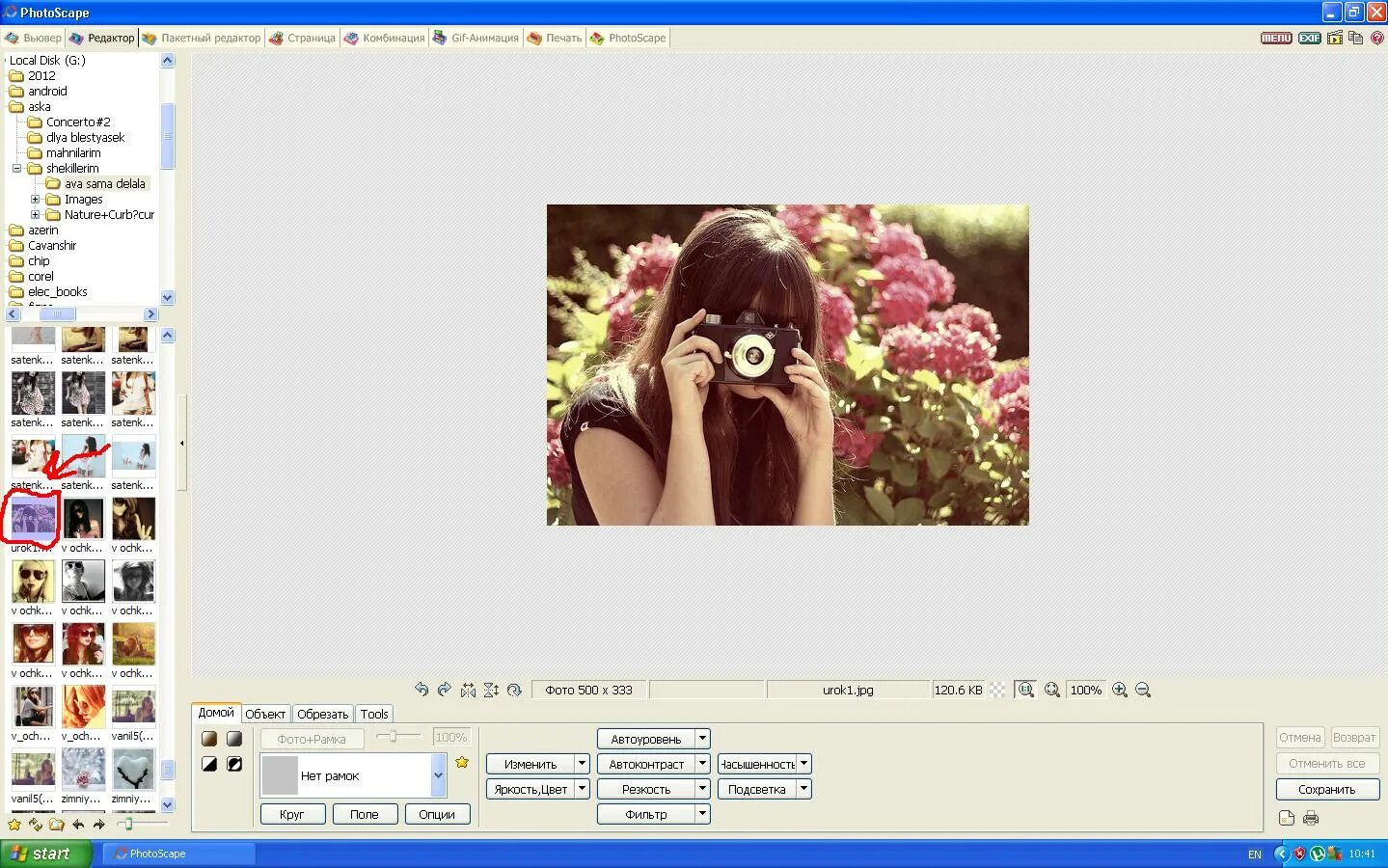The width and height of the screenshot is (1388, 868).
Task: Click the fit-to-window magnifier icon
Action: 1025,690
